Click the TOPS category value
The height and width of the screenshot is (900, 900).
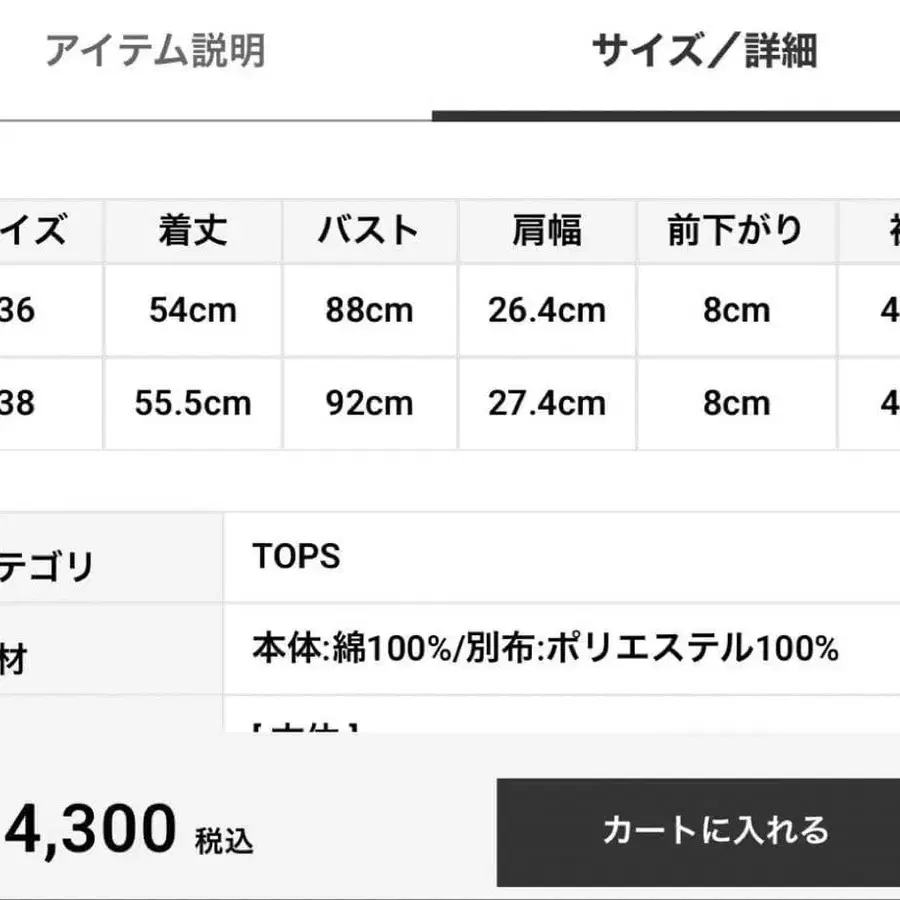[296, 557]
